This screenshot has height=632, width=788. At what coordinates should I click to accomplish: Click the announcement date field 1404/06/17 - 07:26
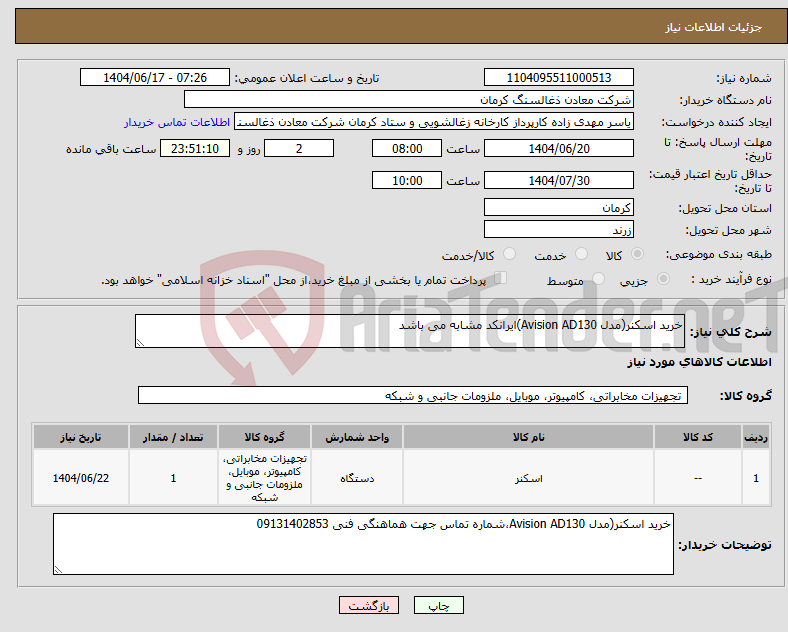(155, 77)
